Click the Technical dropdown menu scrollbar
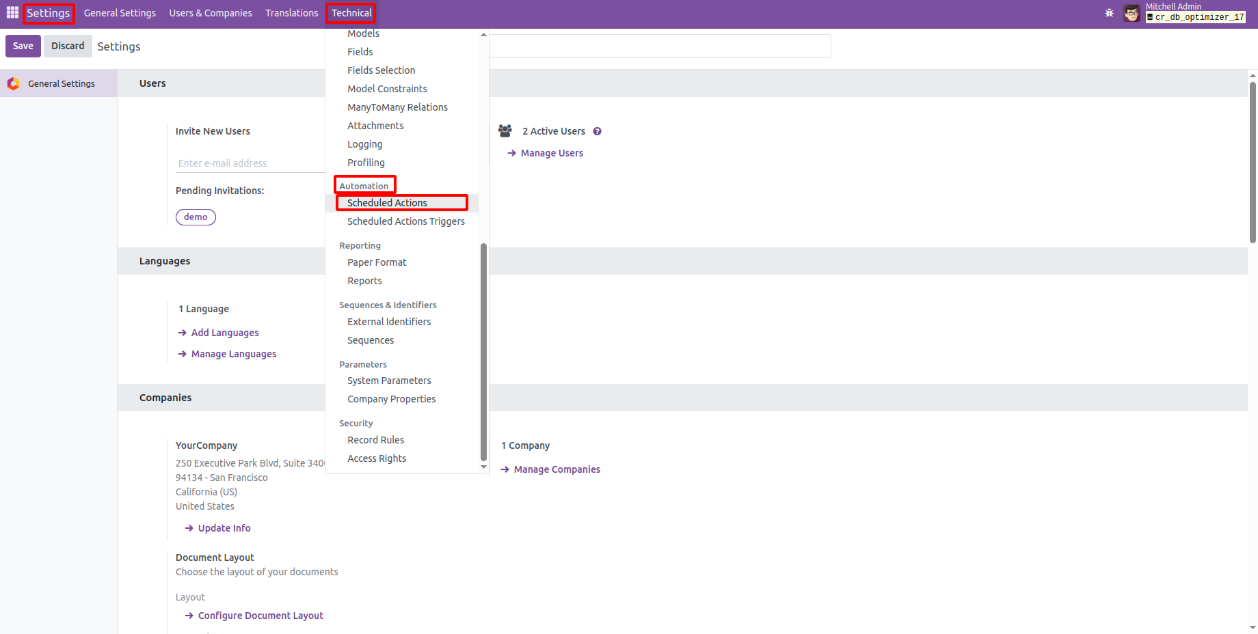1258x634 pixels. click(484, 350)
